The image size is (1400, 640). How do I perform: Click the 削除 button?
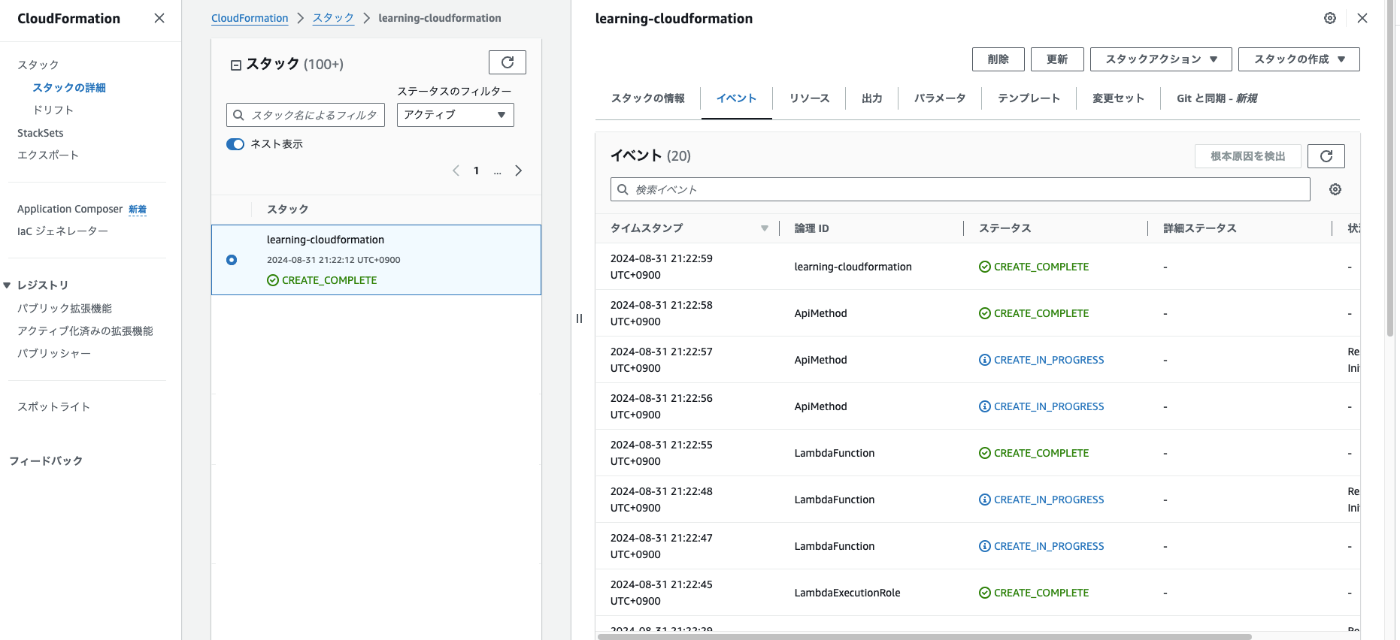tap(998, 59)
